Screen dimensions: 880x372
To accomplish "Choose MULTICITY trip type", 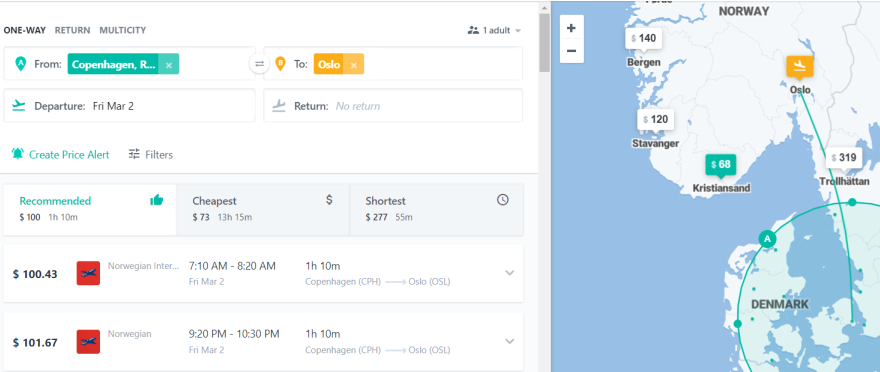I will (x=122, y=30).
